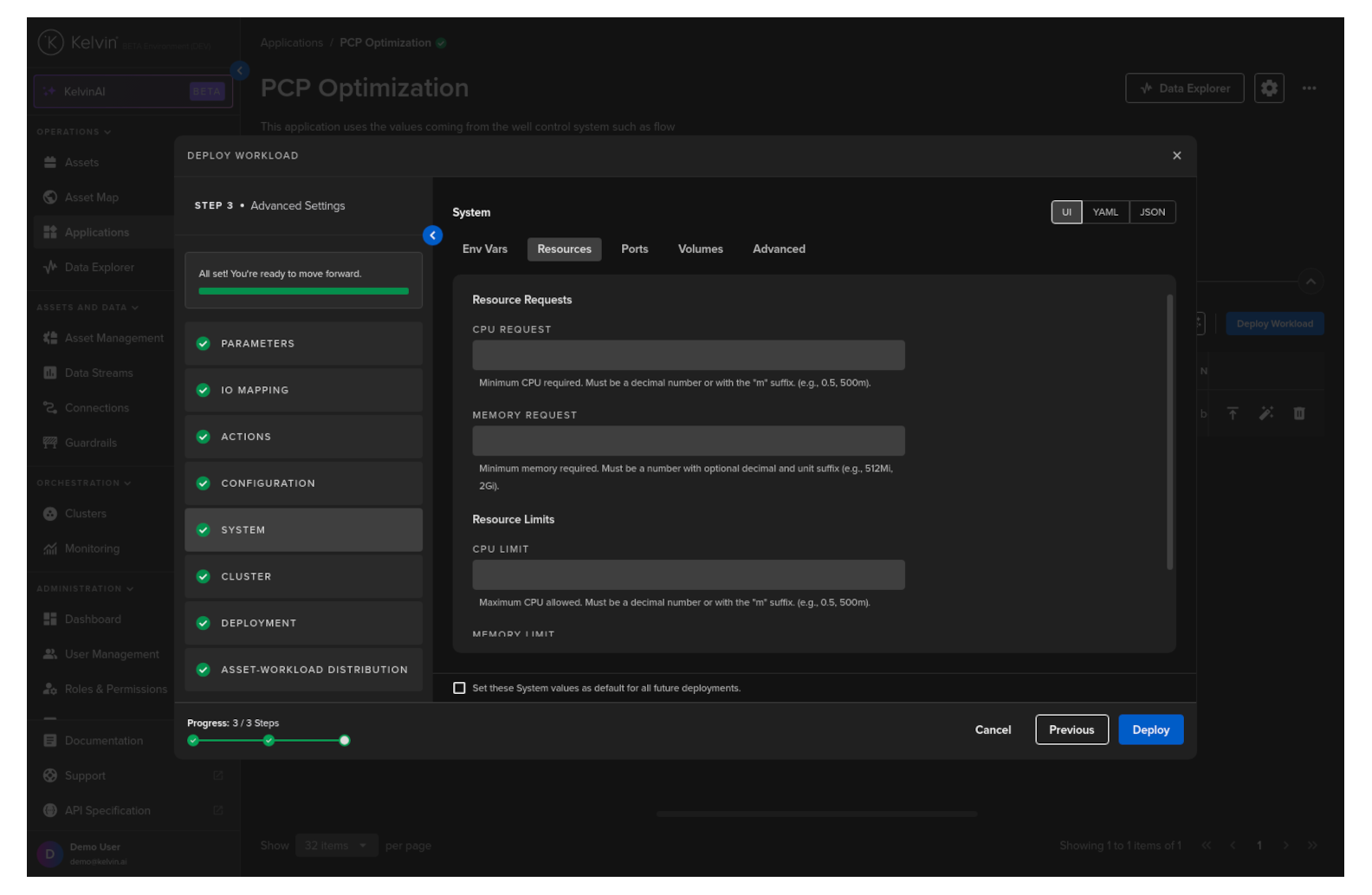Switch the System view to JSON

click(x=1152, y=212)
